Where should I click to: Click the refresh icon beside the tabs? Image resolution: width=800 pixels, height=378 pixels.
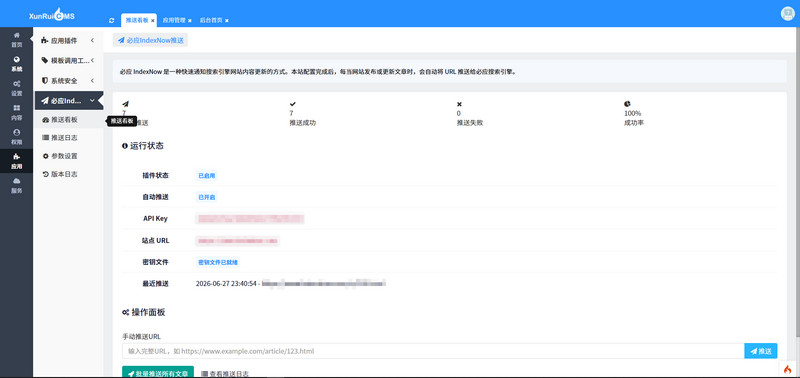(x=112, y=20)
